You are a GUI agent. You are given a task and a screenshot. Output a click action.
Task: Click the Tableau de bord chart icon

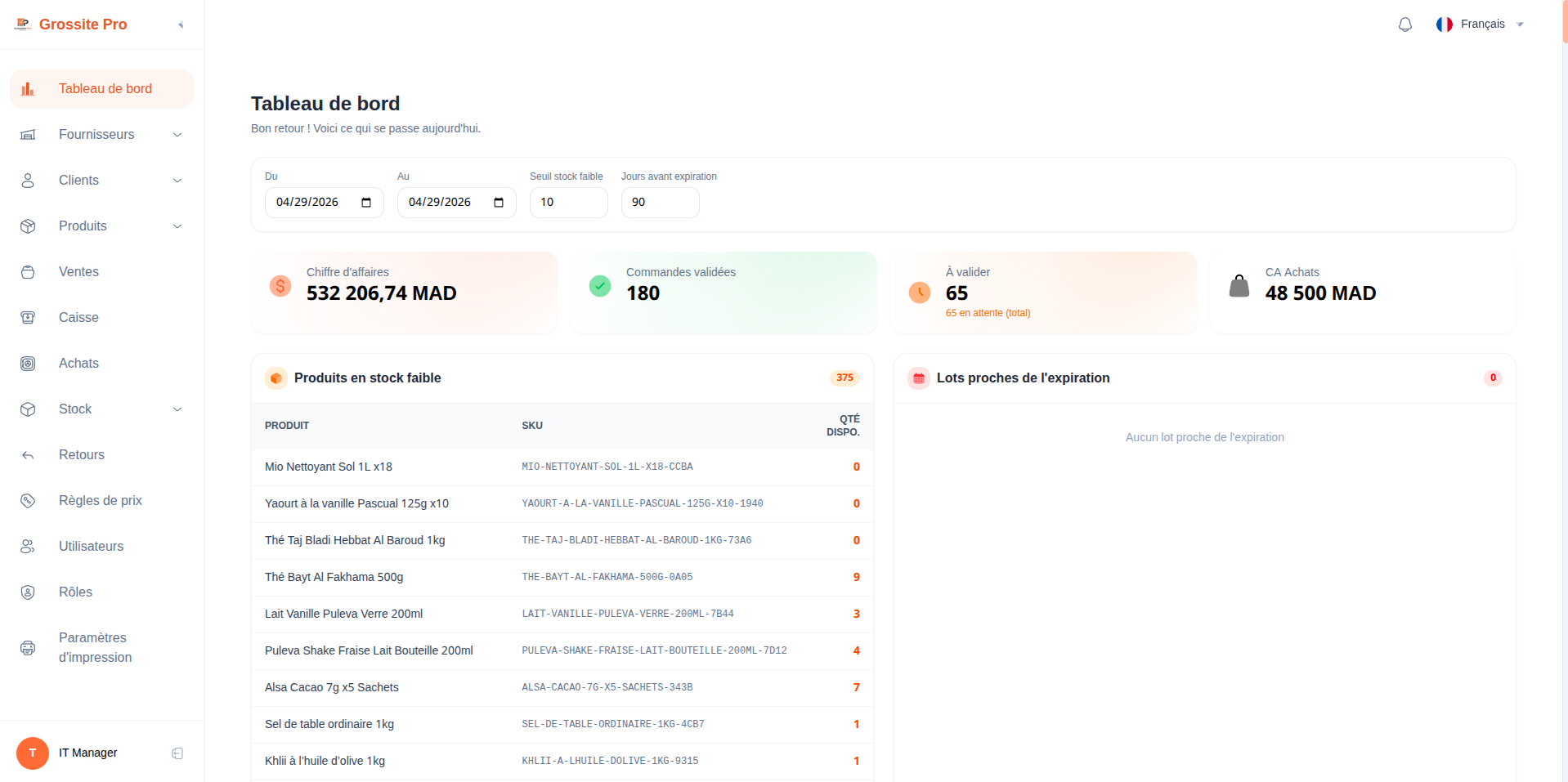[28, 89]
